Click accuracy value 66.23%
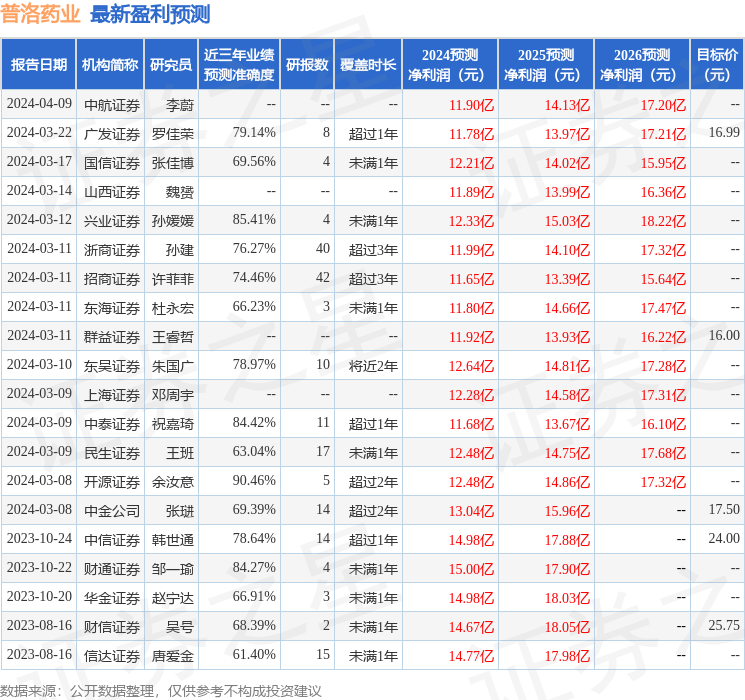 pyautogui.click(x=254, y=307)
